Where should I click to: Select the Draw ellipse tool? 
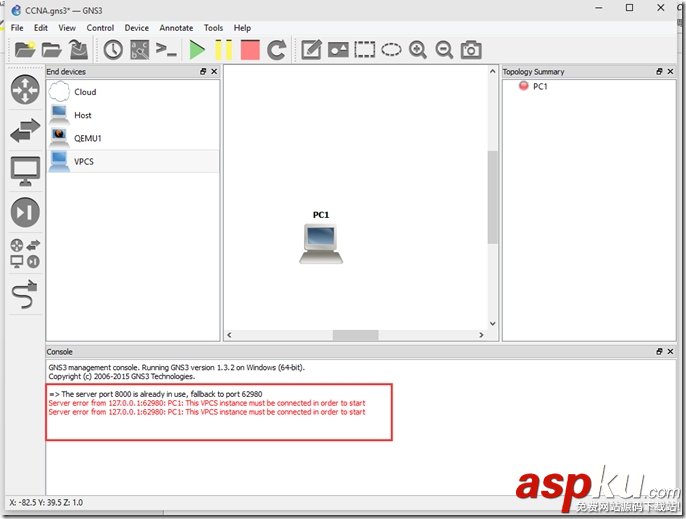click(x=391, y=49)
